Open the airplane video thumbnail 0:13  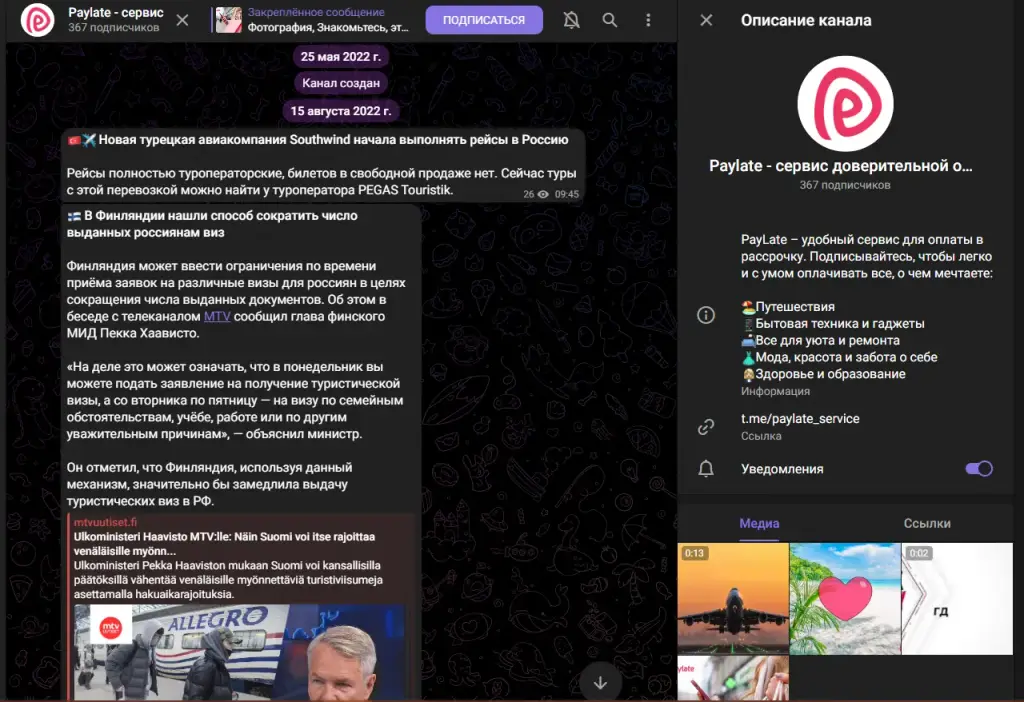click(733, 599)
